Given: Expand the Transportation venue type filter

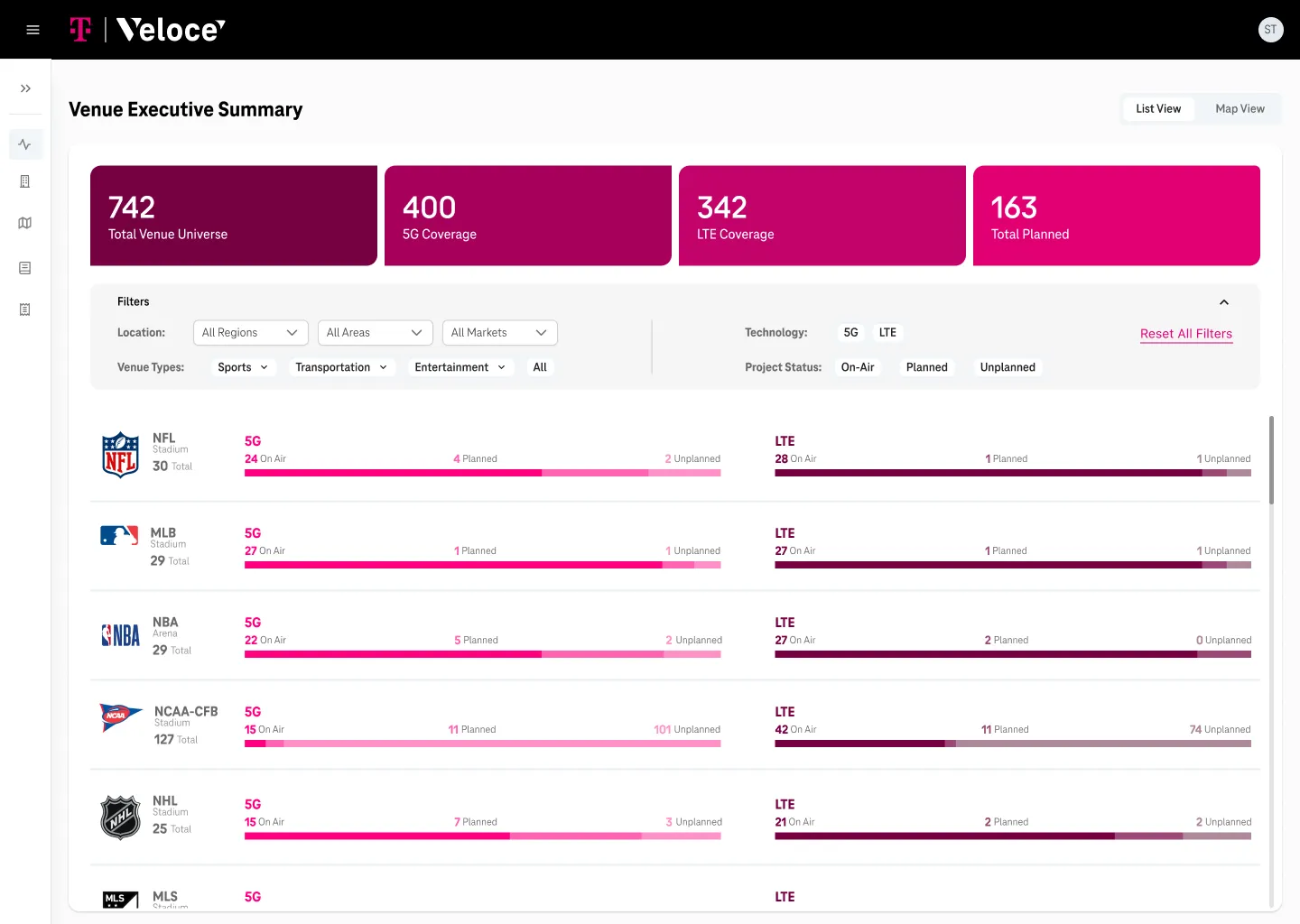Looking at the screenshot, I should click(341, 367).
